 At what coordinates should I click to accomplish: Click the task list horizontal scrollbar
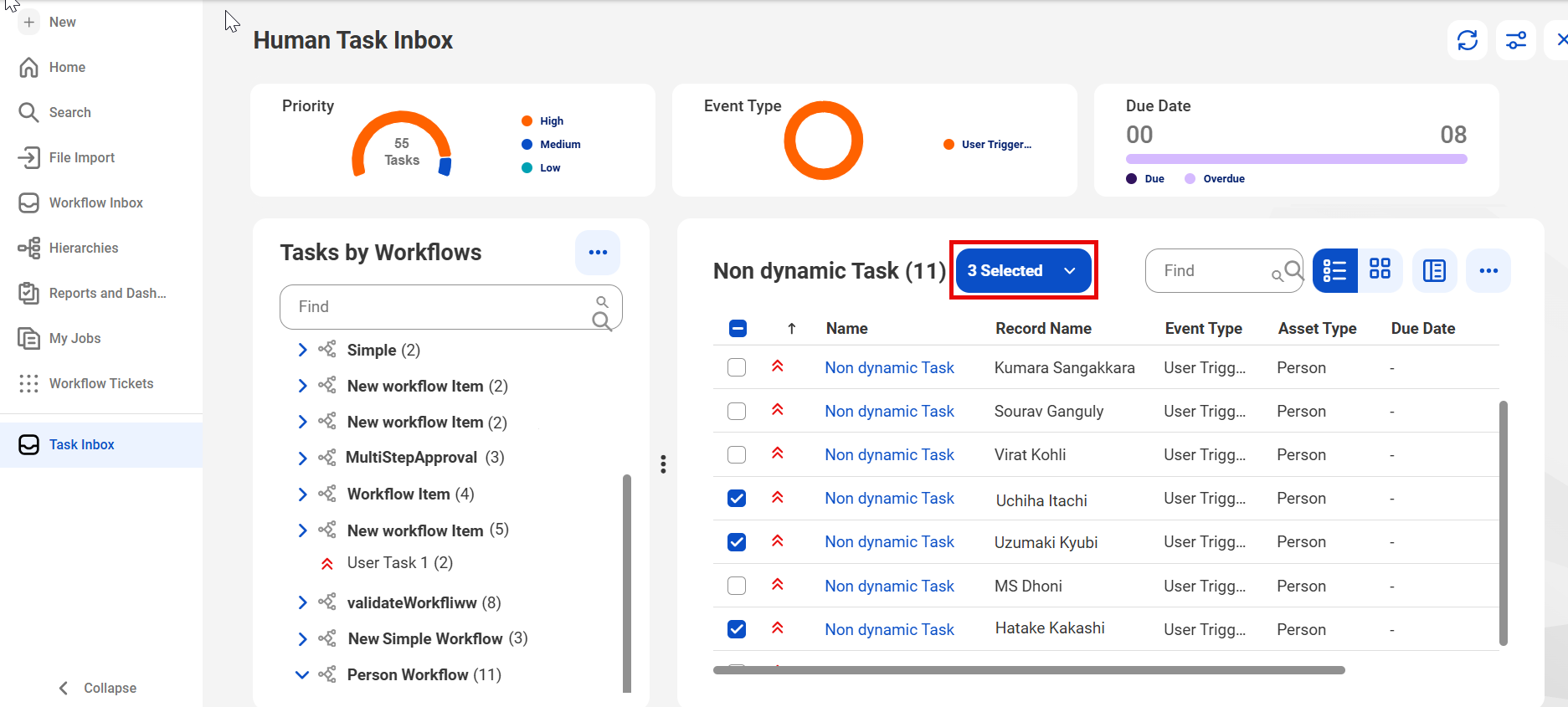[1029, 670]
